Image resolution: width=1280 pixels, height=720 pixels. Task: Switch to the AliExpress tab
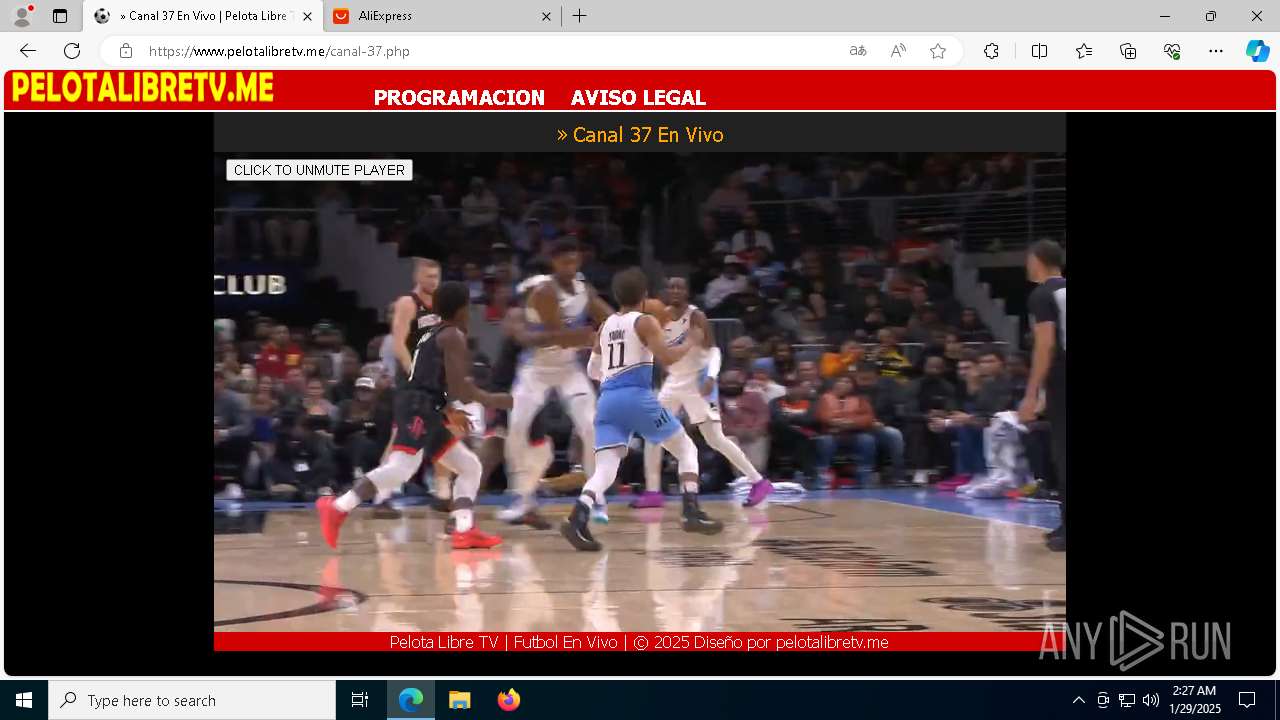pyautogui.click(x=441, y=16)
